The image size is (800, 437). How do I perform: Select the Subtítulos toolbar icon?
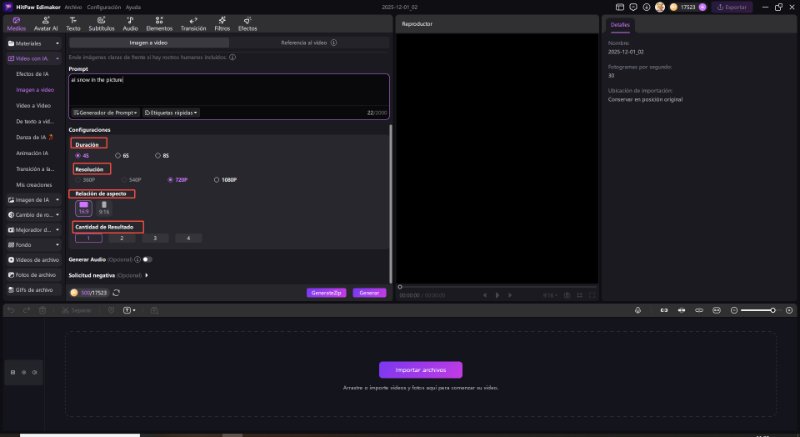point(101,23)
